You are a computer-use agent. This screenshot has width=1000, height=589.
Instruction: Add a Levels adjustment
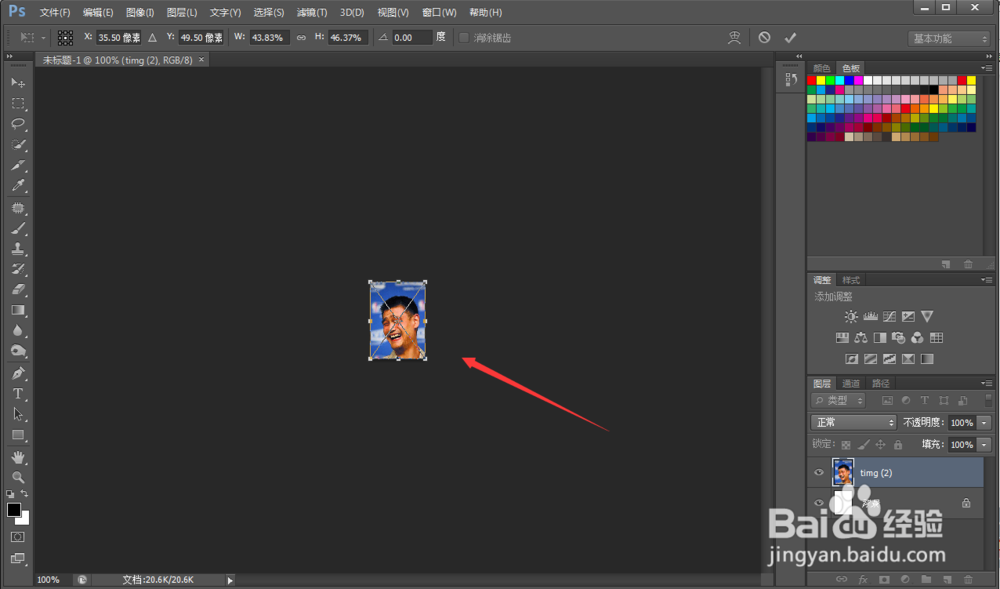click(870, 316)
